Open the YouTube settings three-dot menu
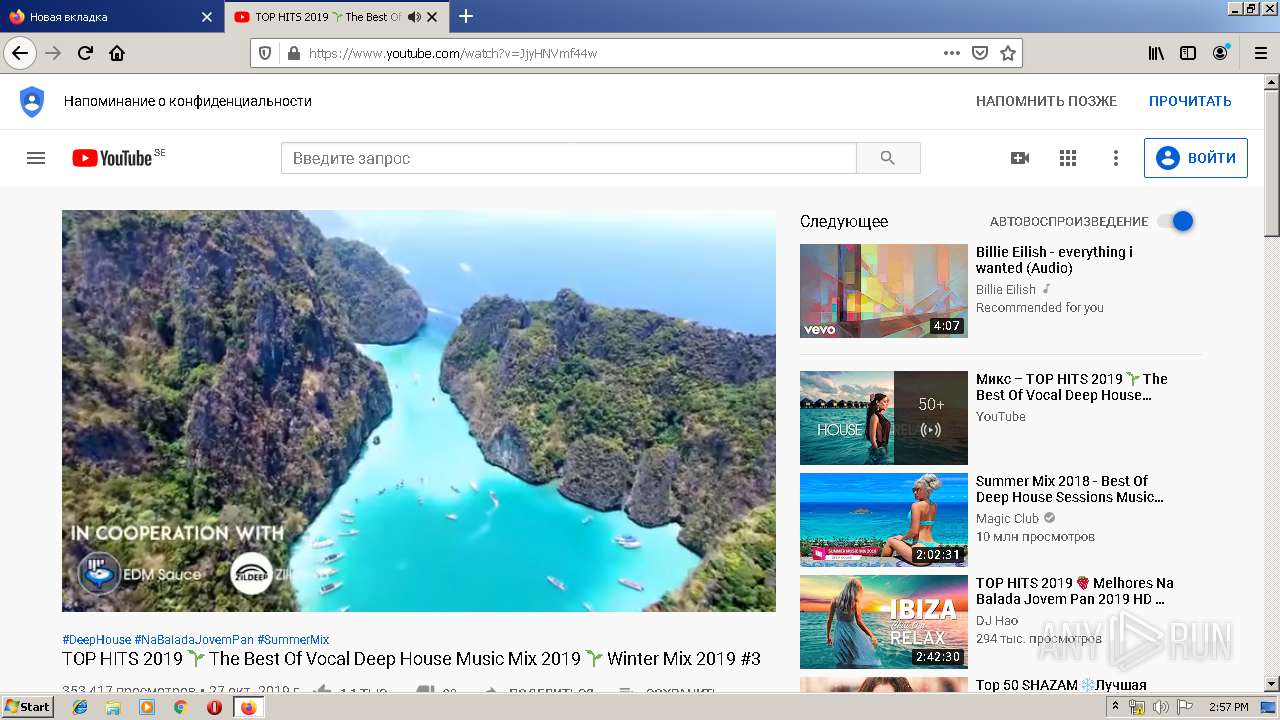The image size is (1280, 720). [x=1116, y=158]
